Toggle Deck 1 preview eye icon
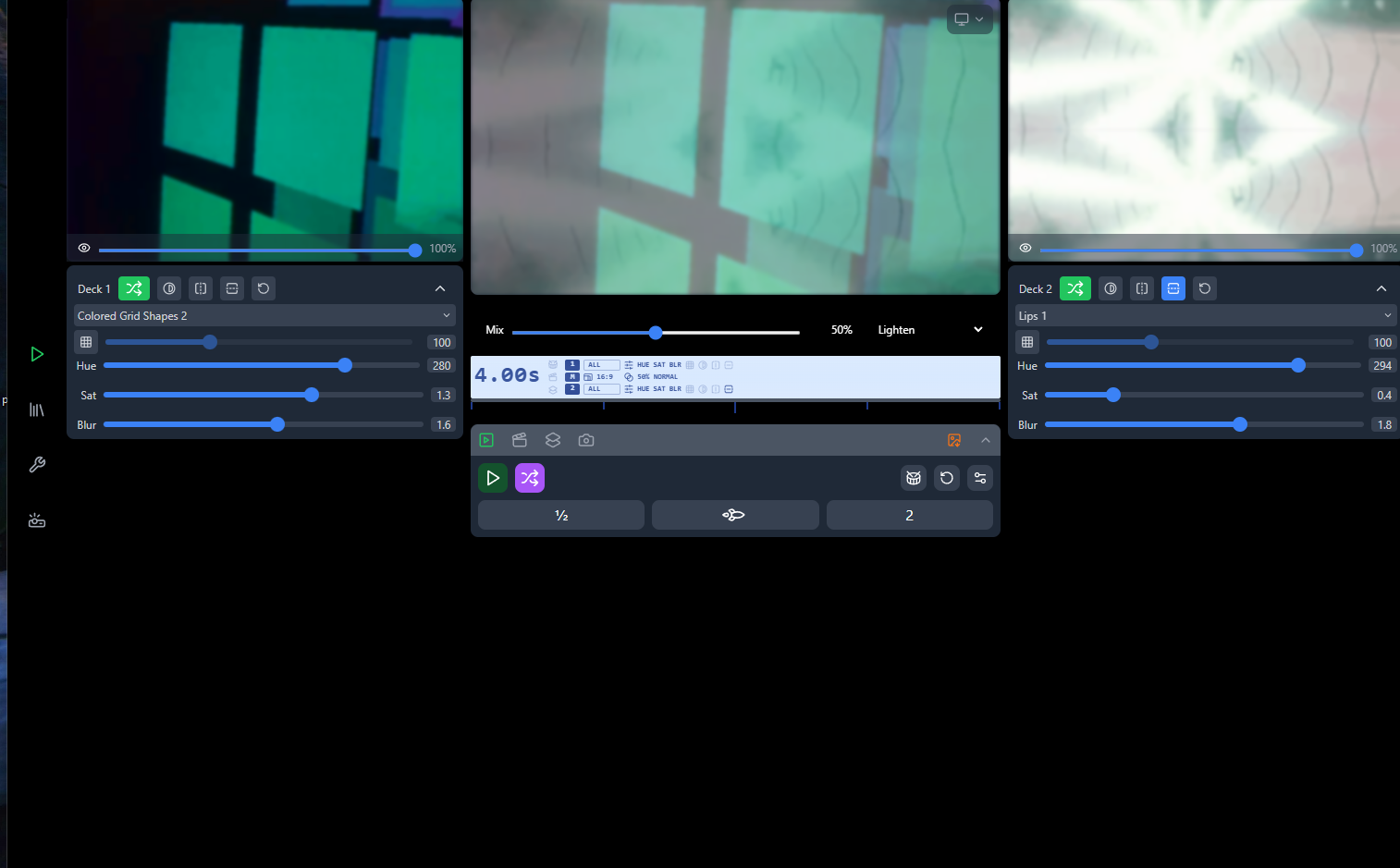1400x868 pixels. pos(84,248)
